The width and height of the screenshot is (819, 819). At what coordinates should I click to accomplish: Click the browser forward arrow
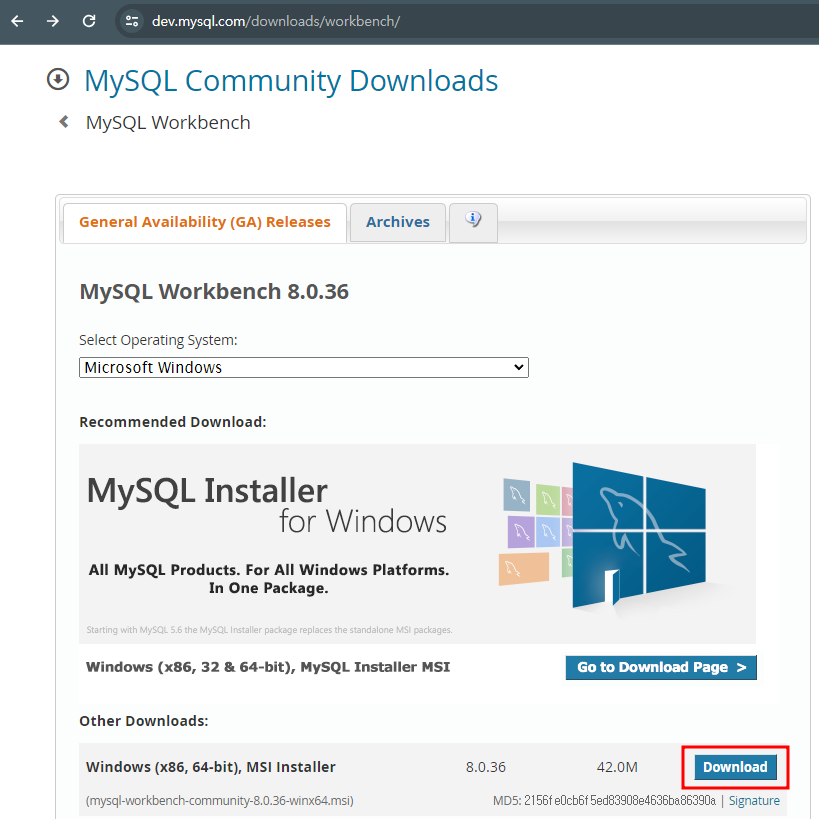pos(52,20)
